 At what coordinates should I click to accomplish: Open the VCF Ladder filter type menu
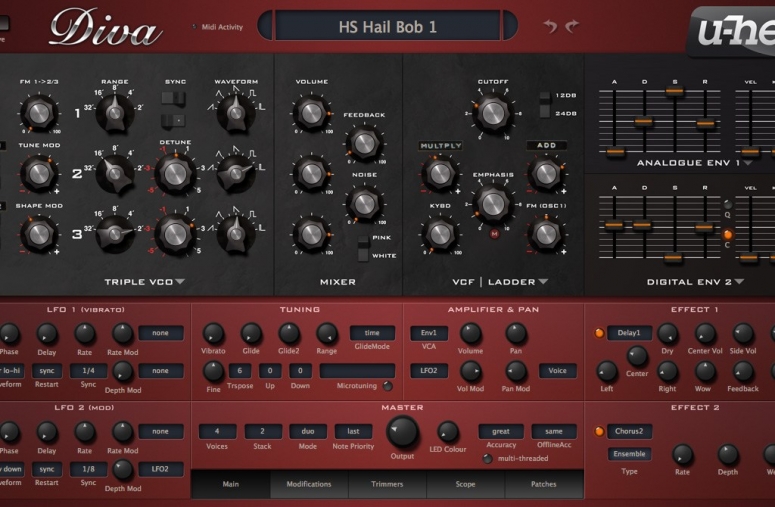pos(543,282)
